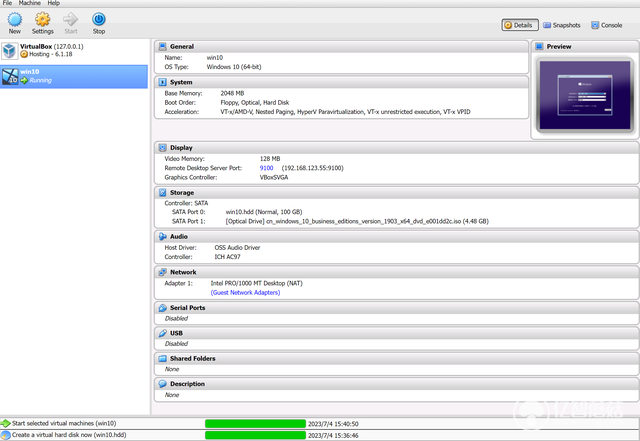Click the Network section icon

(162, 272)
